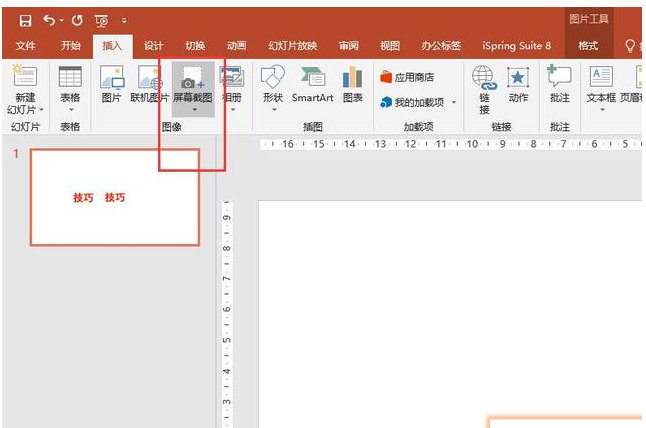The image size is (646, 428).
Task: Click the vertical ruler
Action: (227, 314)
